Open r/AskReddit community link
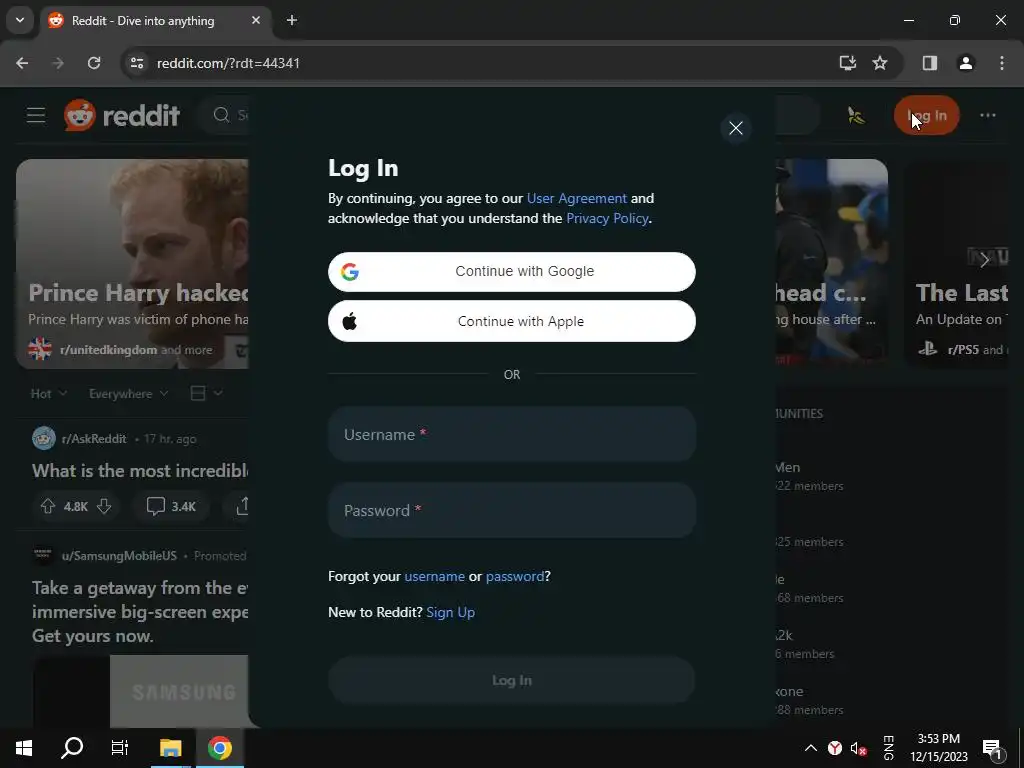This screenshot has width=1024, height=768. tap(93, 439)
